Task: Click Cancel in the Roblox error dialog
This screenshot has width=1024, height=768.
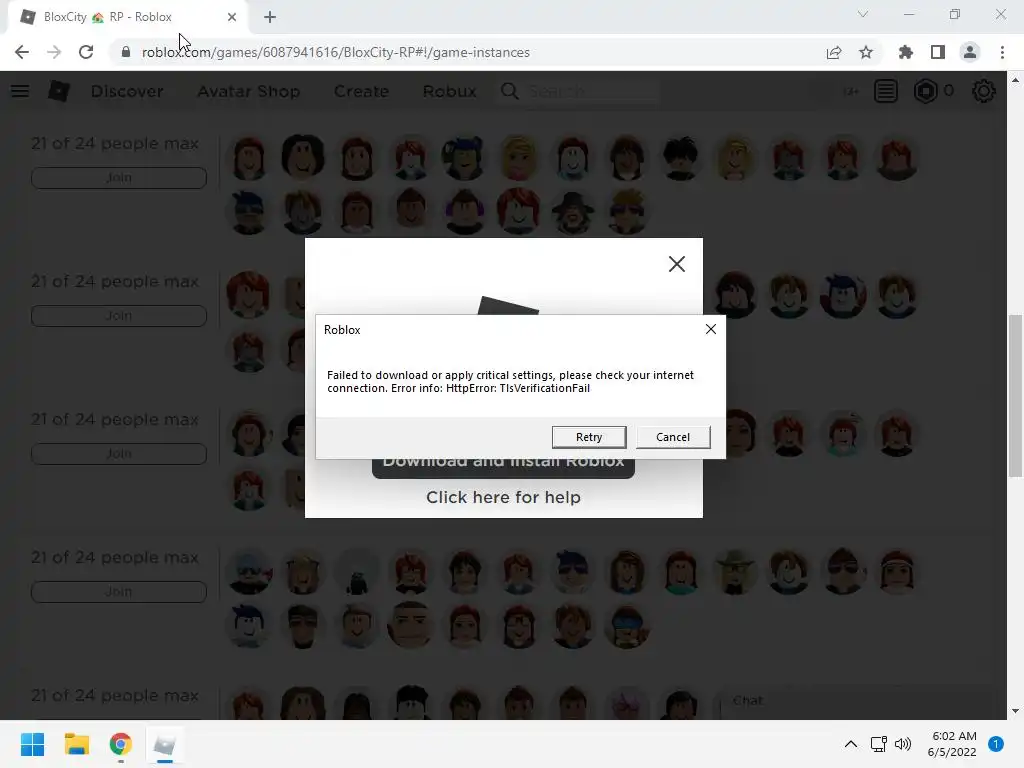Action: tap(673, 437)
